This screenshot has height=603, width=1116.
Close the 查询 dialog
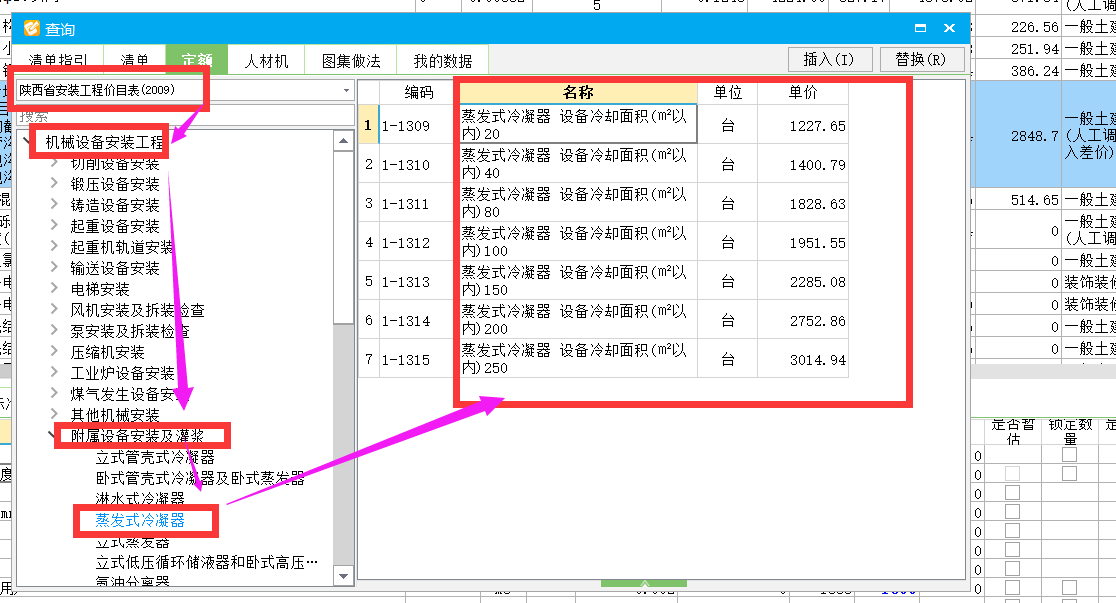coord(949,28)
